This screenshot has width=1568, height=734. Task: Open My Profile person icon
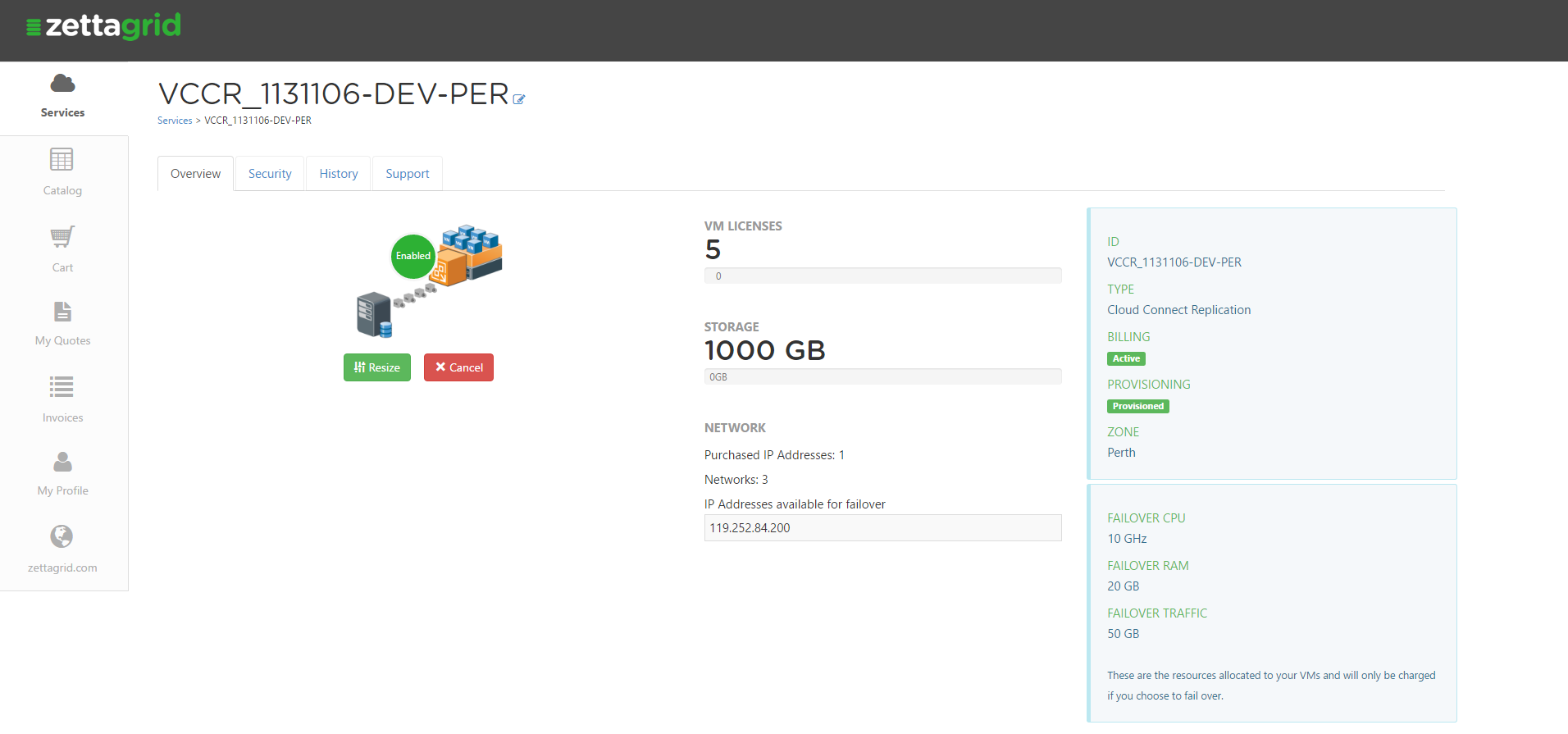62,462
